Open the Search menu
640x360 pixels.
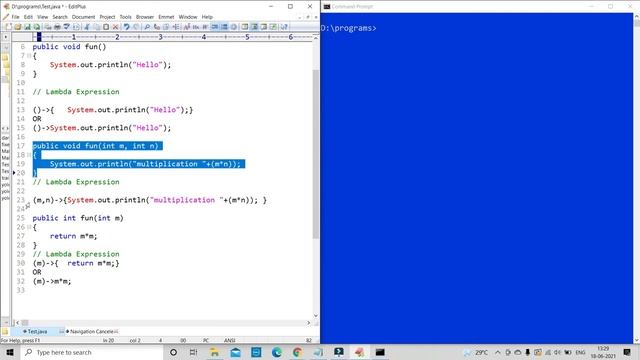pyautogui.click(x=60, y=17)
